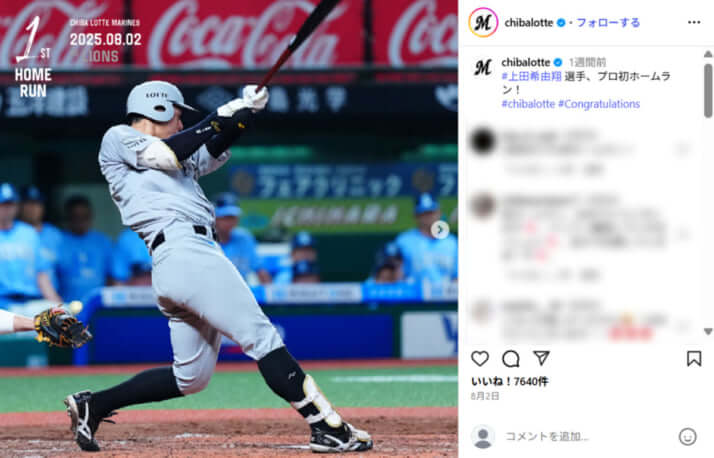Open the #Congratulations hashtag

[599, 104]
